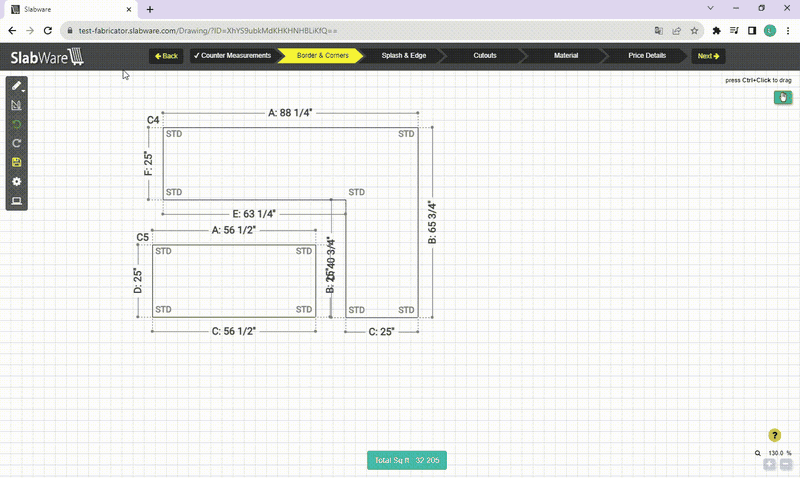800x478 pixels.
Task: Click dimension D: 25"
Action: coord(137,281)
